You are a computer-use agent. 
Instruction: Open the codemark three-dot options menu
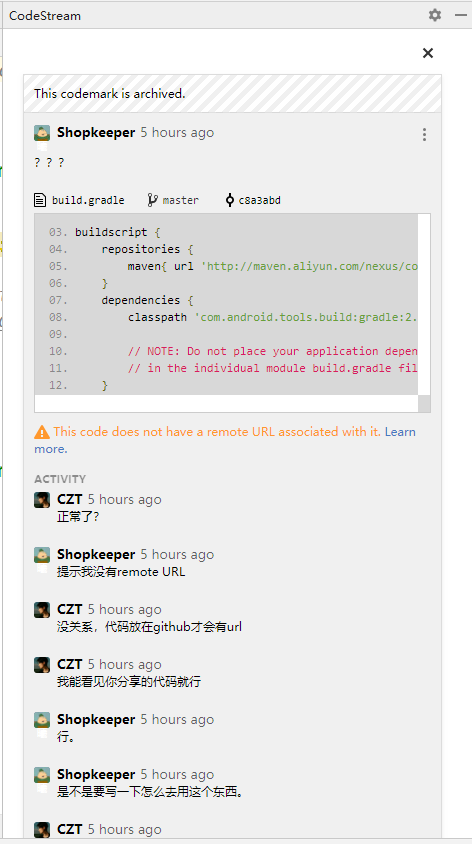pyautogui.click(x=424, y=134)
